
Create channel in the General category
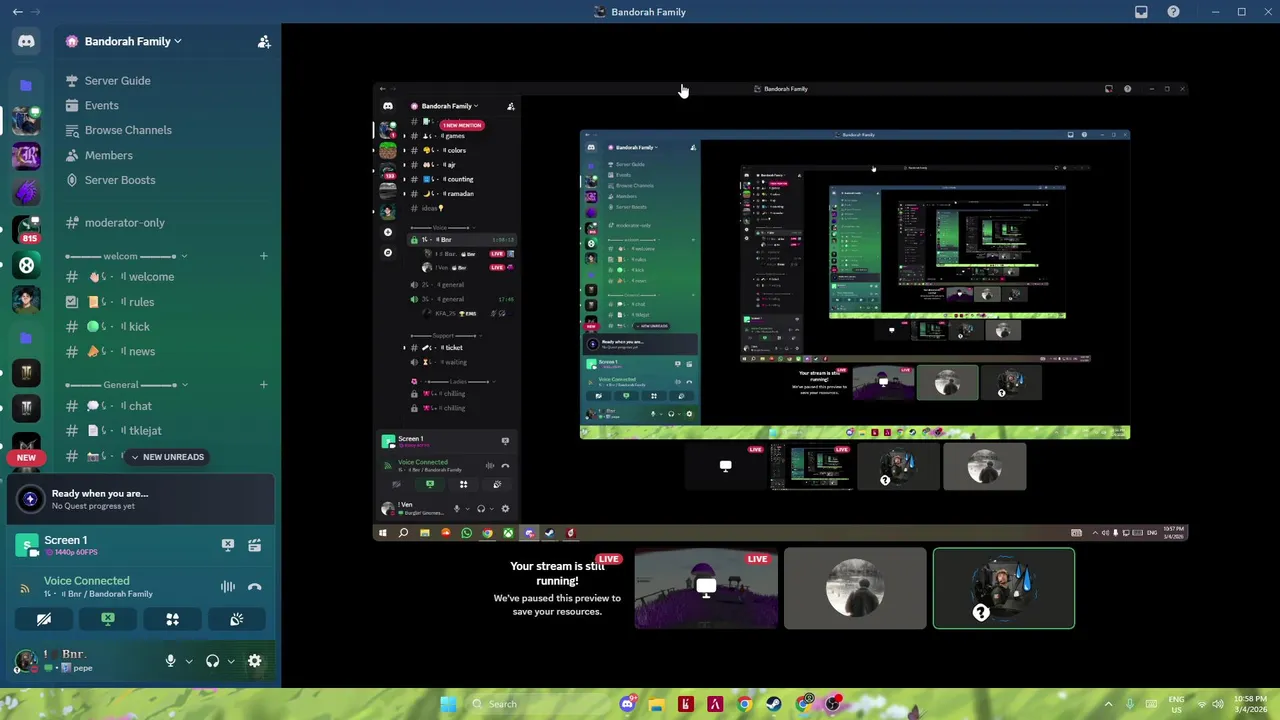264,385
